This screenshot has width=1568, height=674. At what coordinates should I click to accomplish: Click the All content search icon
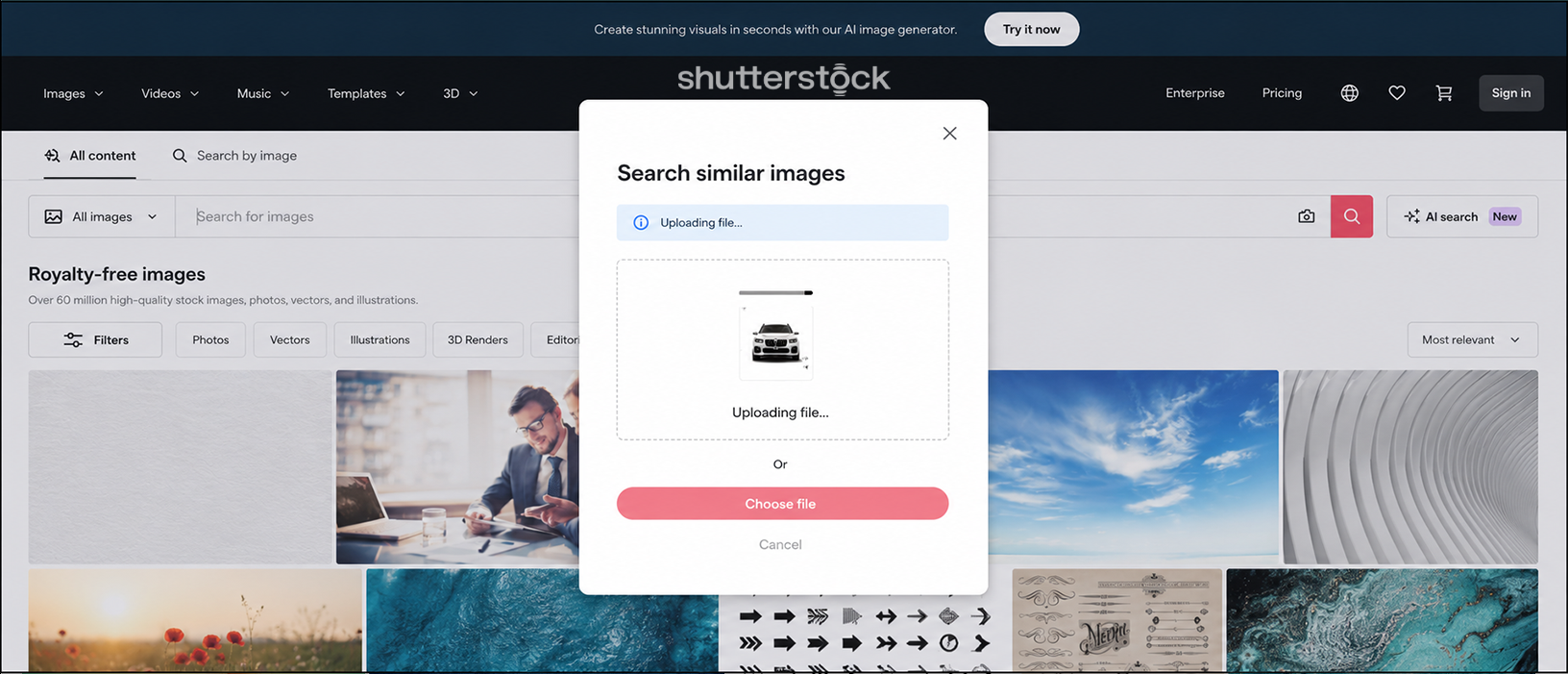tap(52, 156)
